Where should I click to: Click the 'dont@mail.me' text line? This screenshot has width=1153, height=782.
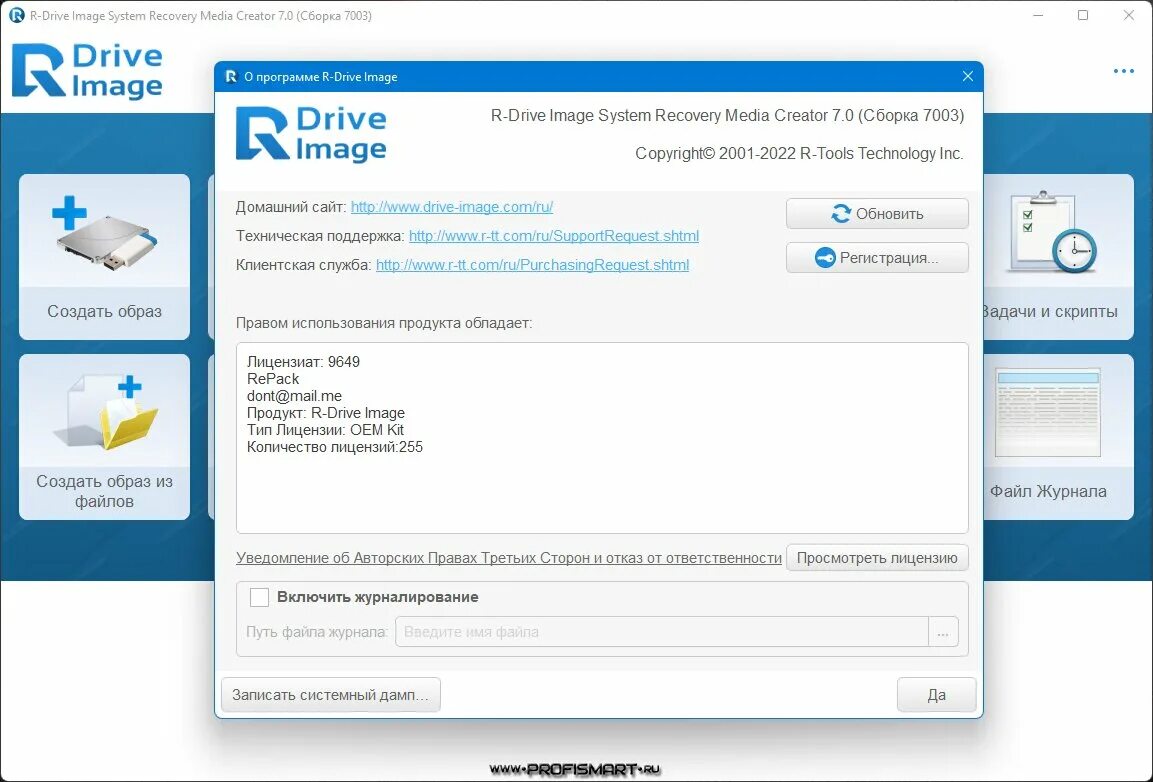pos(294,396)
